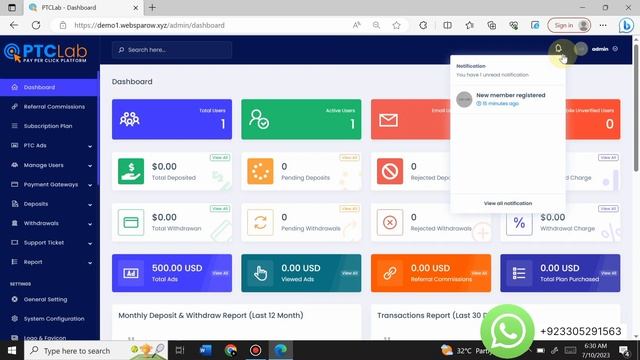
Task: Click the PTCLab logo
Action: point(46,53)
